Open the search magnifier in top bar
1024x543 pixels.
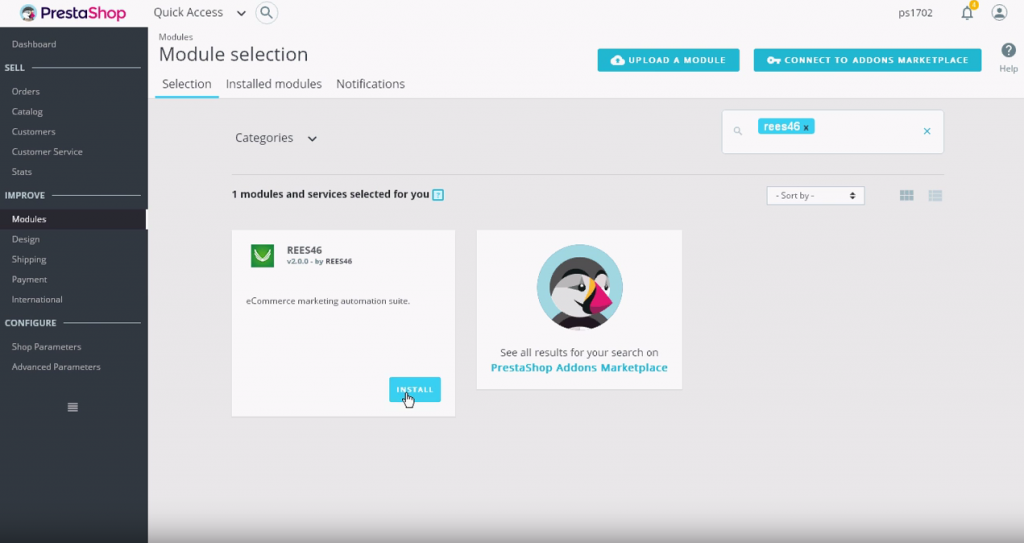[x=266, y=12]
